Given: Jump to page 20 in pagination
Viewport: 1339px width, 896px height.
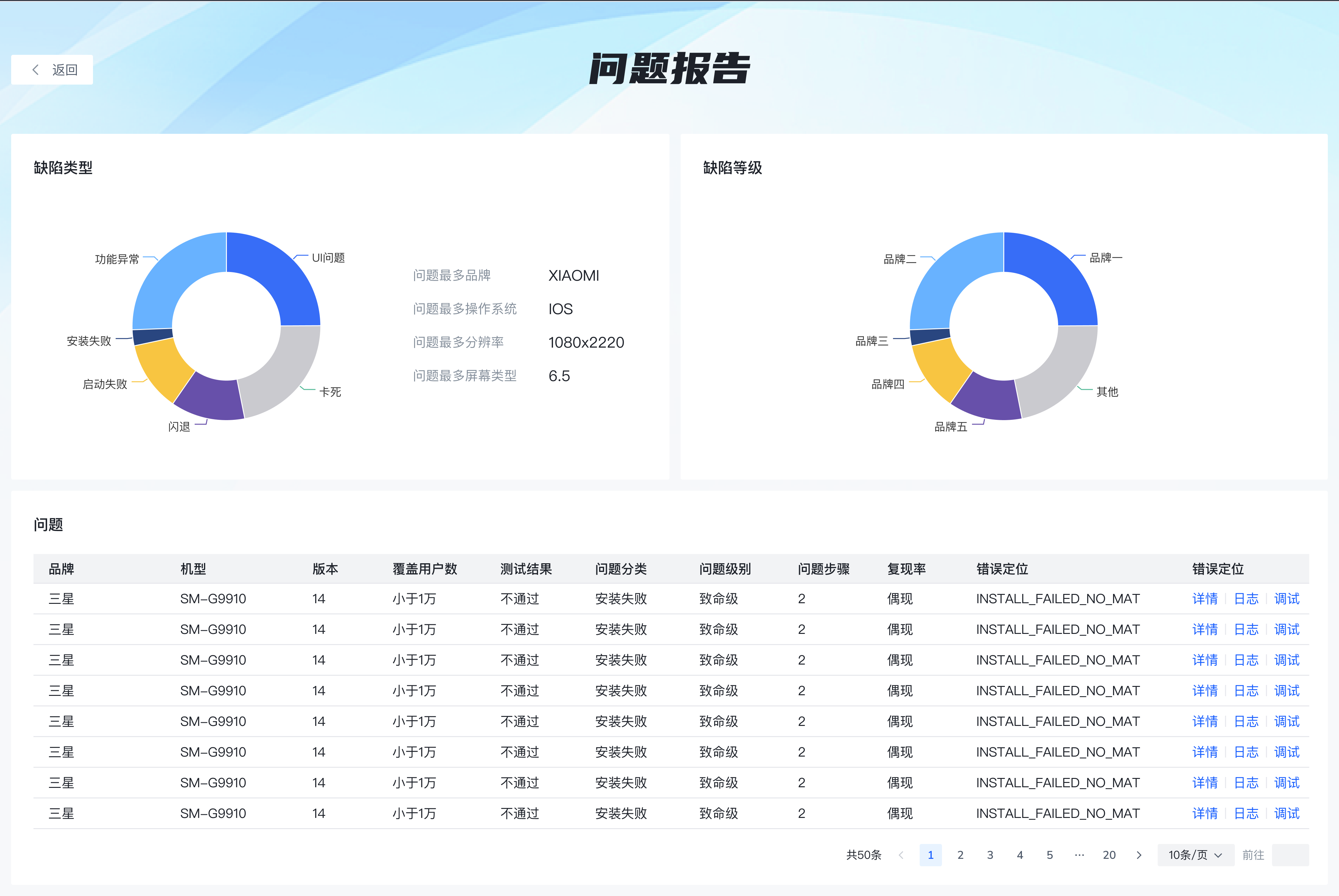Looking at the screenshot, I should coord(1109,855).
